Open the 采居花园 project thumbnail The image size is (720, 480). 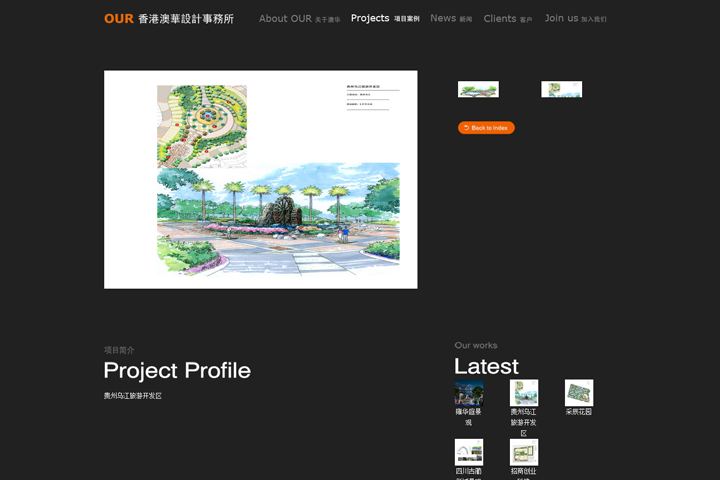click(x=579, y=392)
